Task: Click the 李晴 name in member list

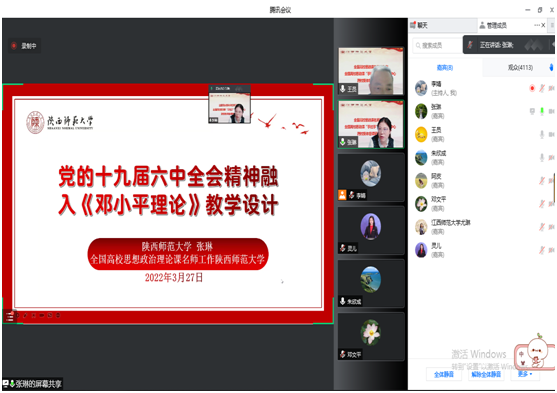Action: [x=436, y=84]
